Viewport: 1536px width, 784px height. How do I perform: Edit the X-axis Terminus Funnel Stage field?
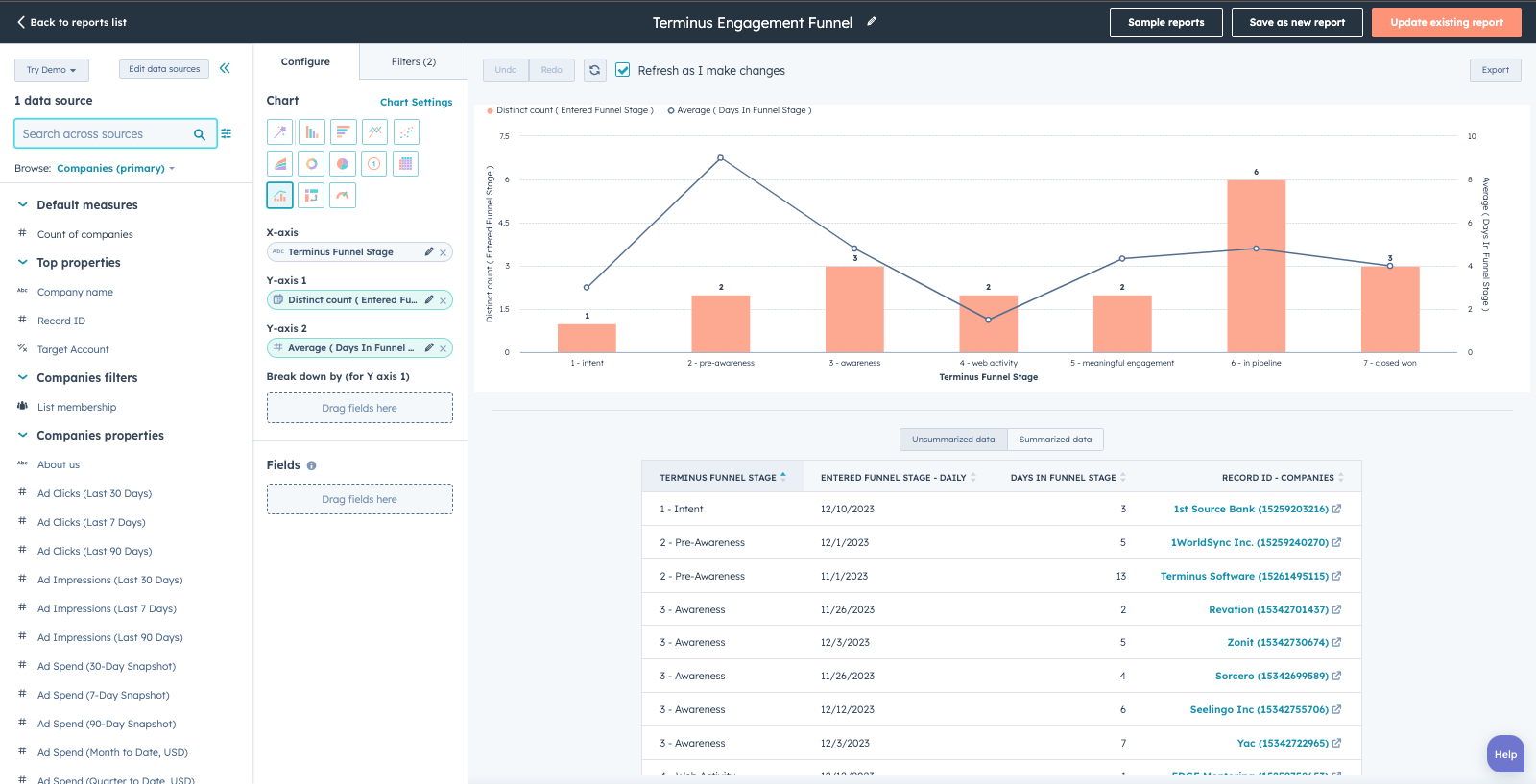429,251
